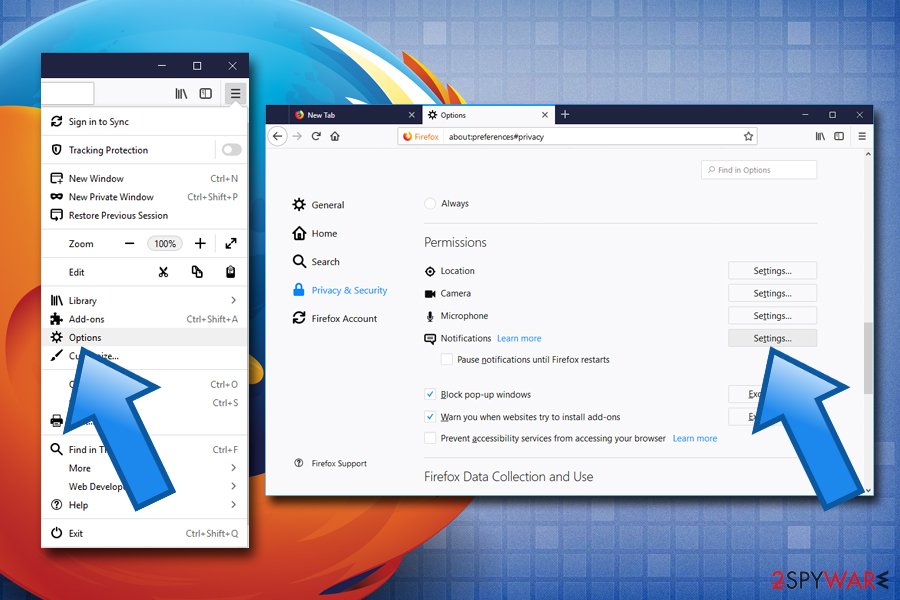Open Add-ons from the menu
The width and height of the screenshot is (900, 600).
click(145, 319)
